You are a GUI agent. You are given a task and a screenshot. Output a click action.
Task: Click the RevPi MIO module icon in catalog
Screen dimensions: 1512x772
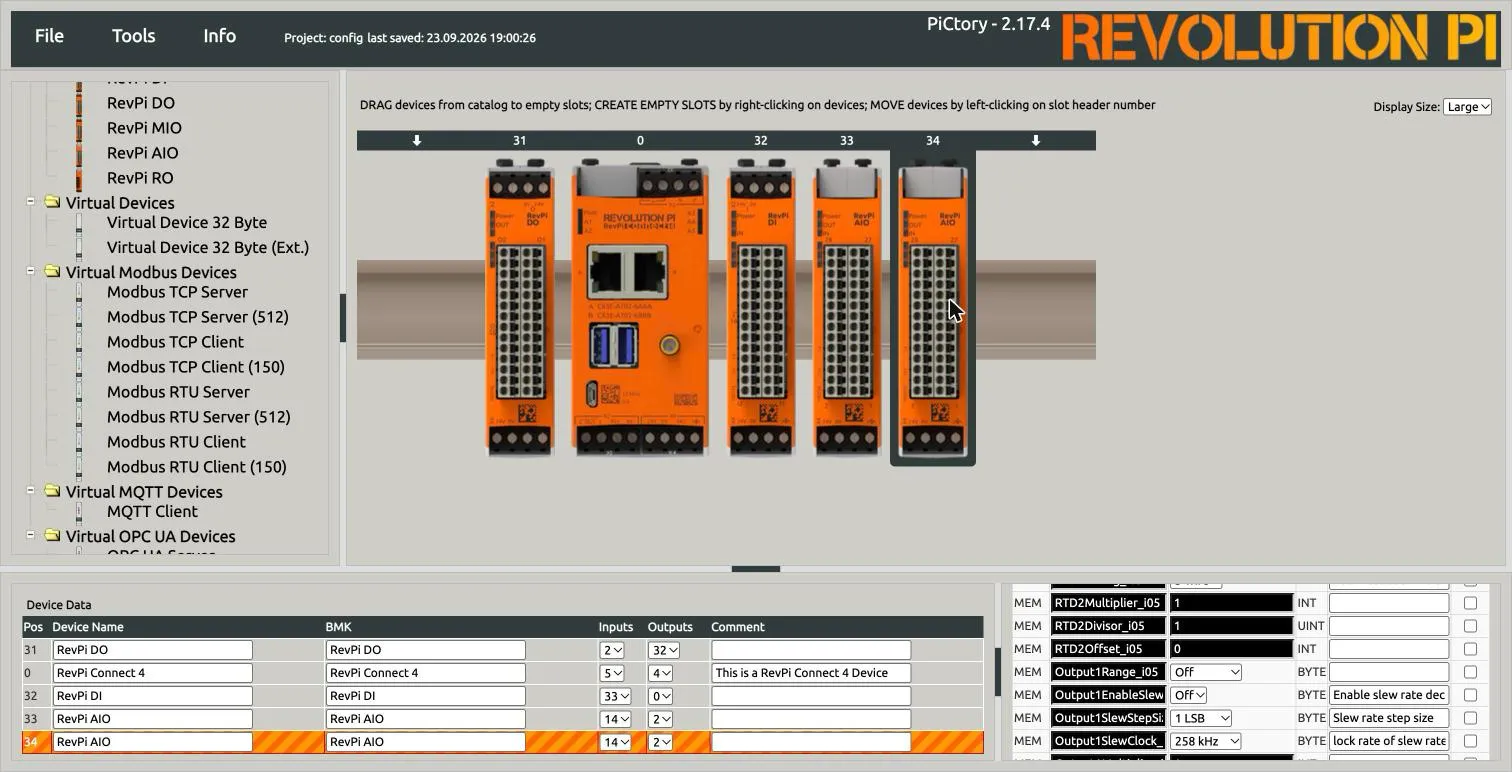tap(79, 128)
